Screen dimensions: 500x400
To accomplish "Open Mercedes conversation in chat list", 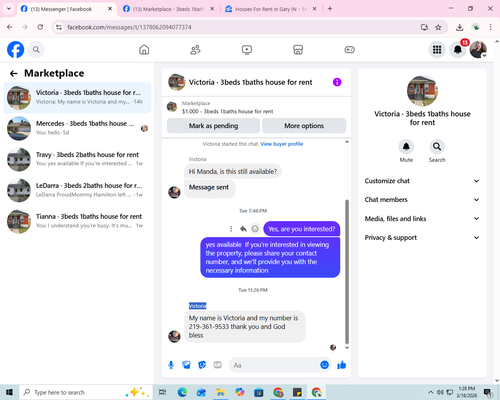I will pos(77,128).
